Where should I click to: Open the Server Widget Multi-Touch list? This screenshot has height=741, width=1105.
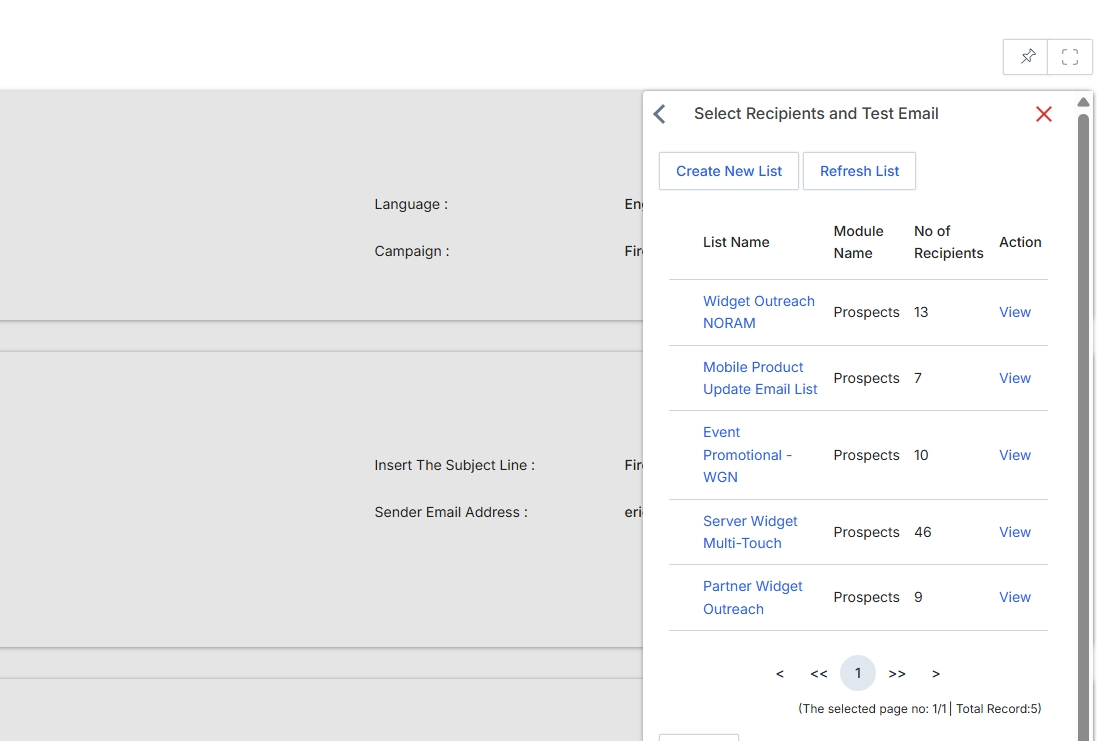(750, 532)
